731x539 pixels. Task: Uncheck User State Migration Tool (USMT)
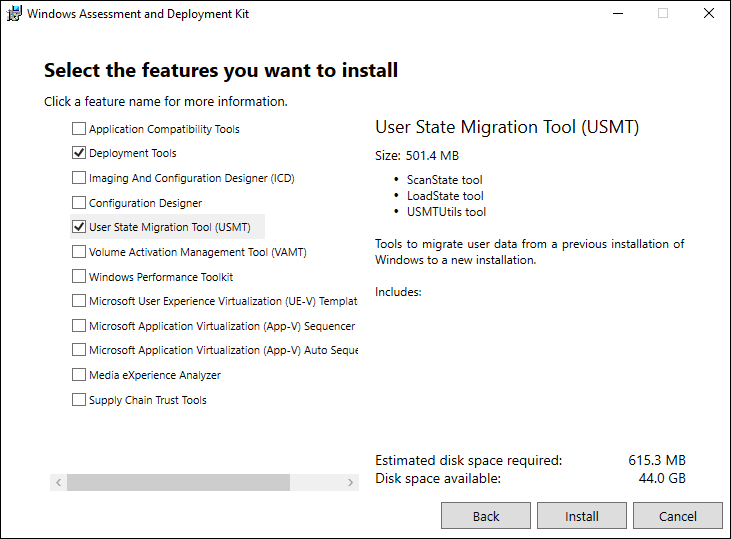tap(79, 227)
